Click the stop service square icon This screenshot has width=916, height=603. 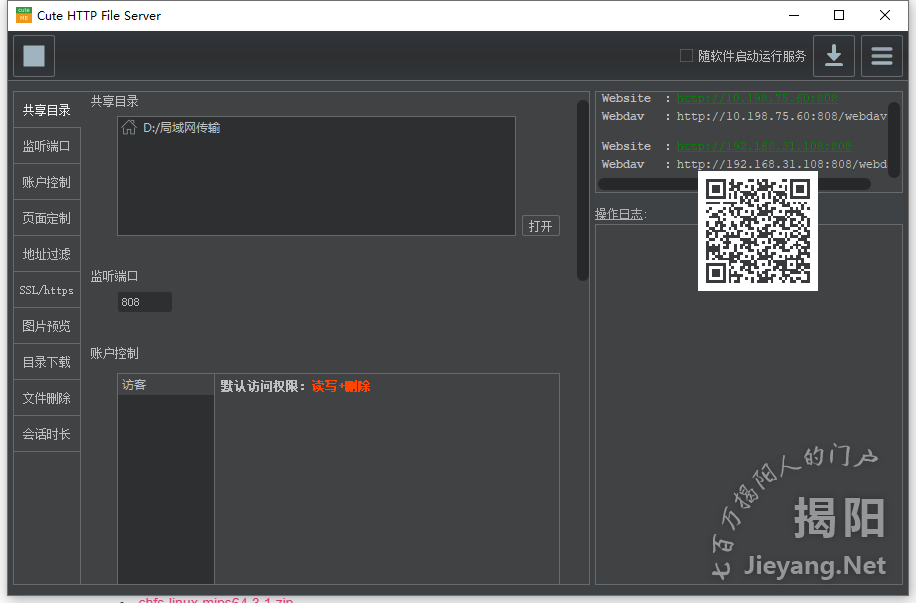coord(33,55)
